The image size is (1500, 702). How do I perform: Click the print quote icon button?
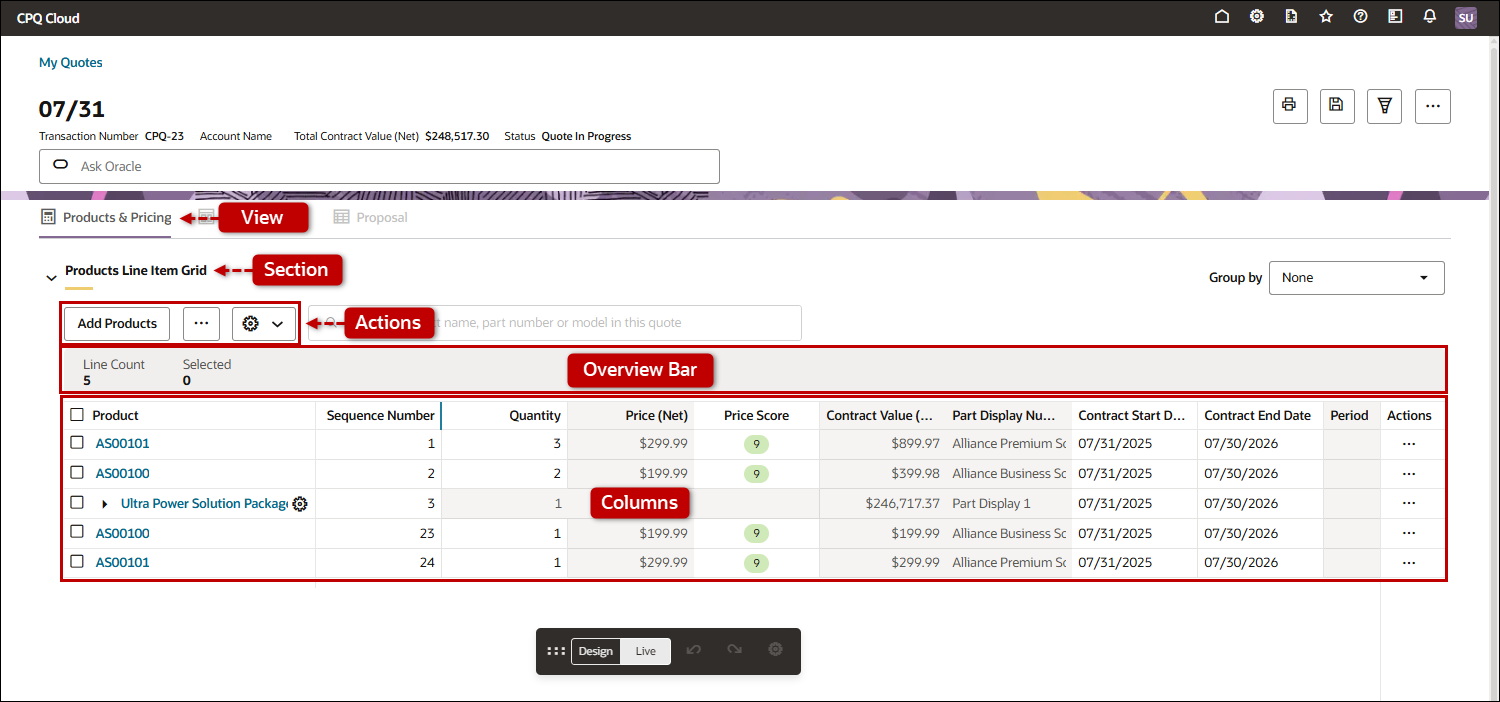click(1289, 106)
